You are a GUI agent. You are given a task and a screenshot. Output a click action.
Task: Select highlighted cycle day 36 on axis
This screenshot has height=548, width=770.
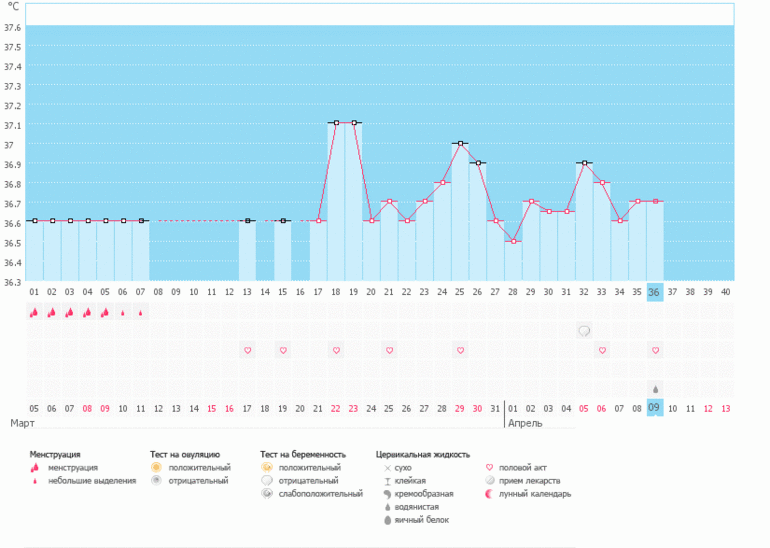coord(655,292)
